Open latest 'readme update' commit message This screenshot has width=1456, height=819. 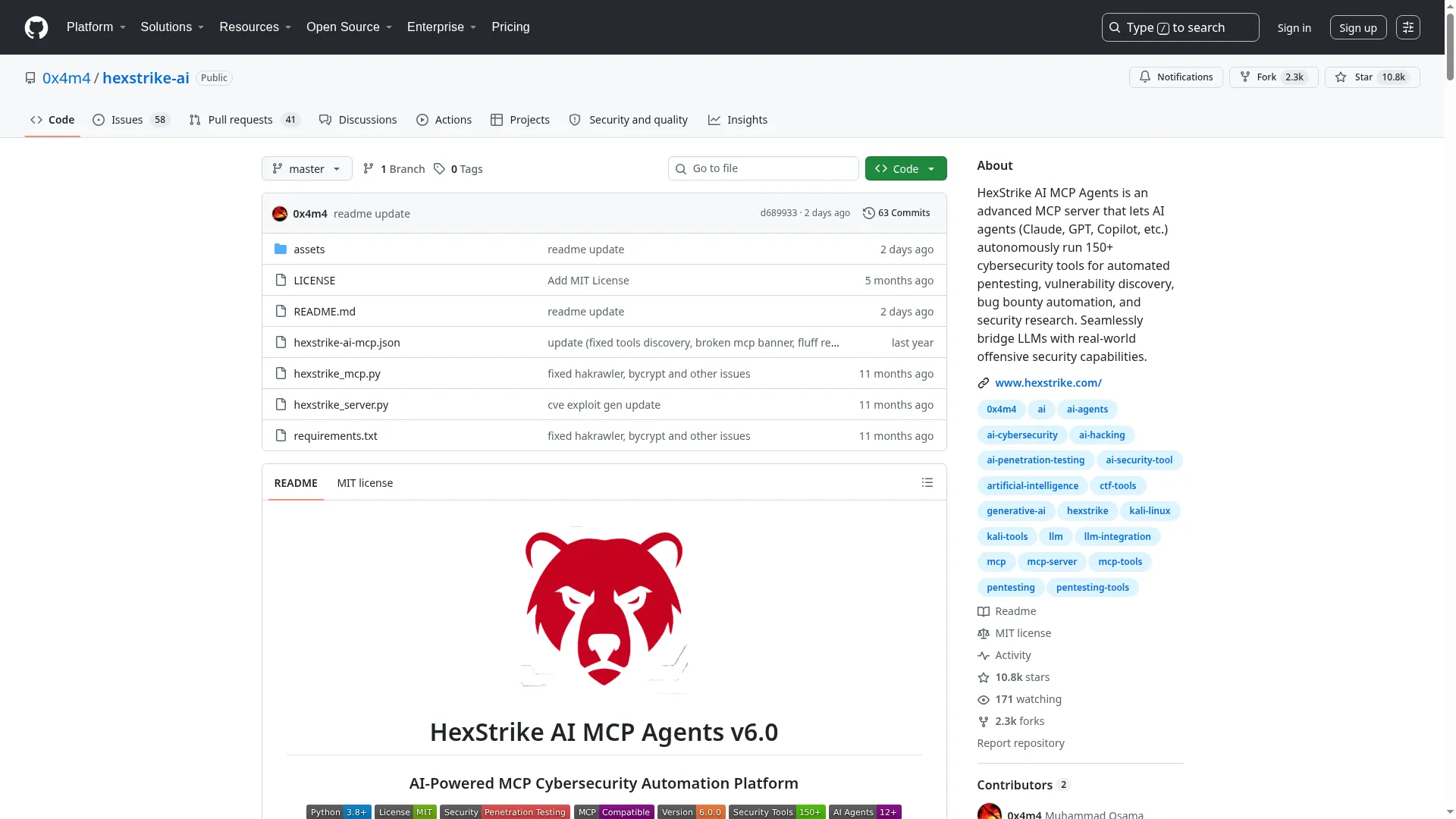[372, 214]
